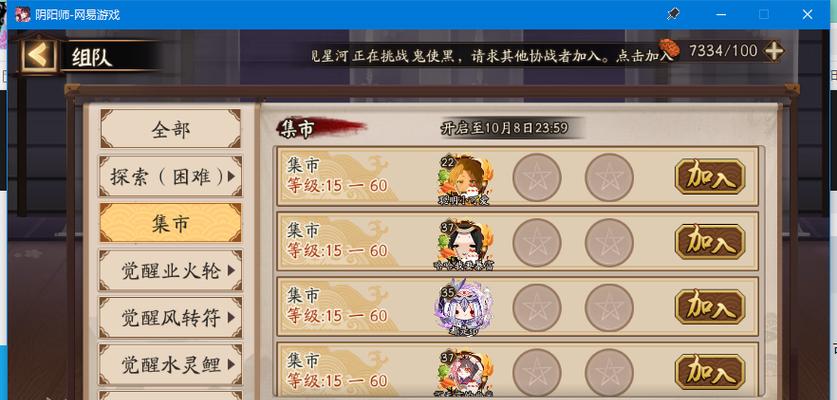Open the level 37 leader avatar in second row
Viewport: 837px width, 400px height.
click(465, 244)
